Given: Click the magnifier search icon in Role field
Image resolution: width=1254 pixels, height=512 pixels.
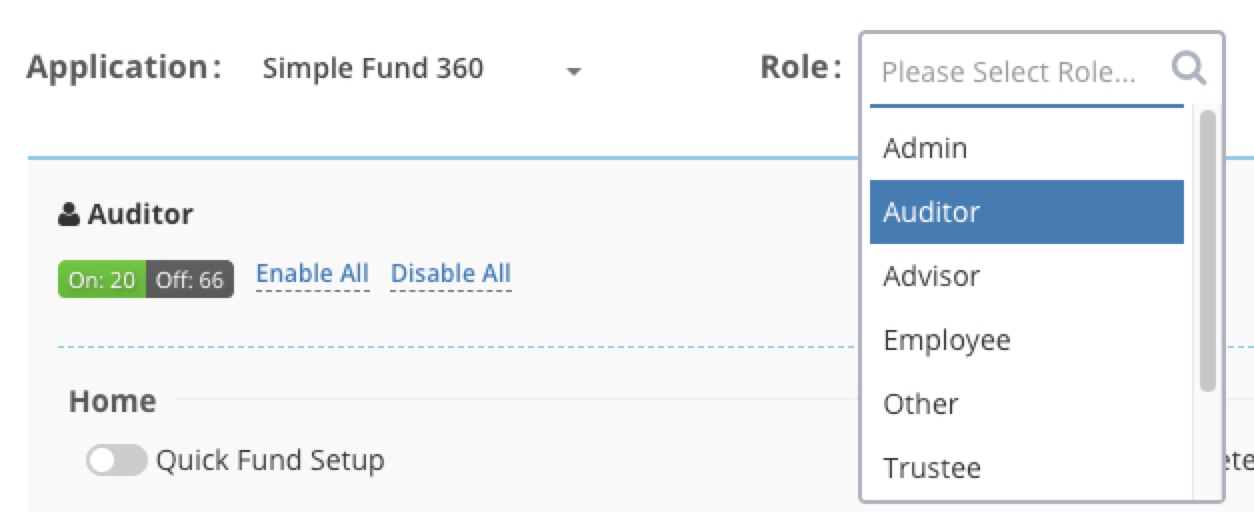Looking at the screenshot, I should (1189, 70).
